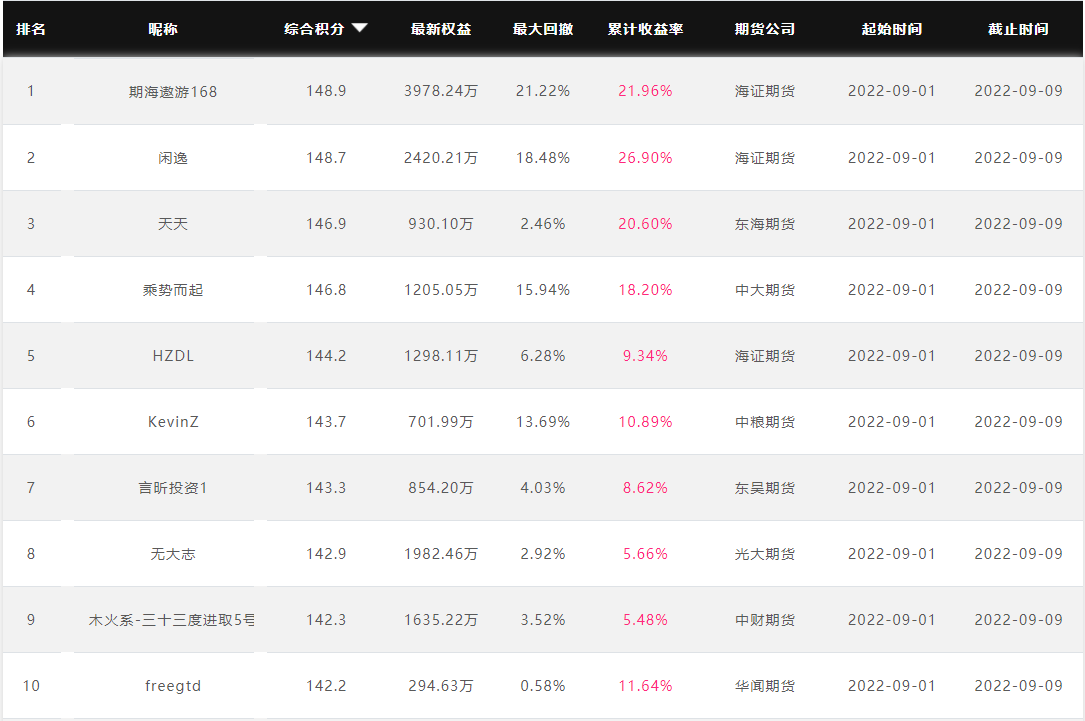
Task: Select nickname 闲逸
Action: (x=173, y=158)
